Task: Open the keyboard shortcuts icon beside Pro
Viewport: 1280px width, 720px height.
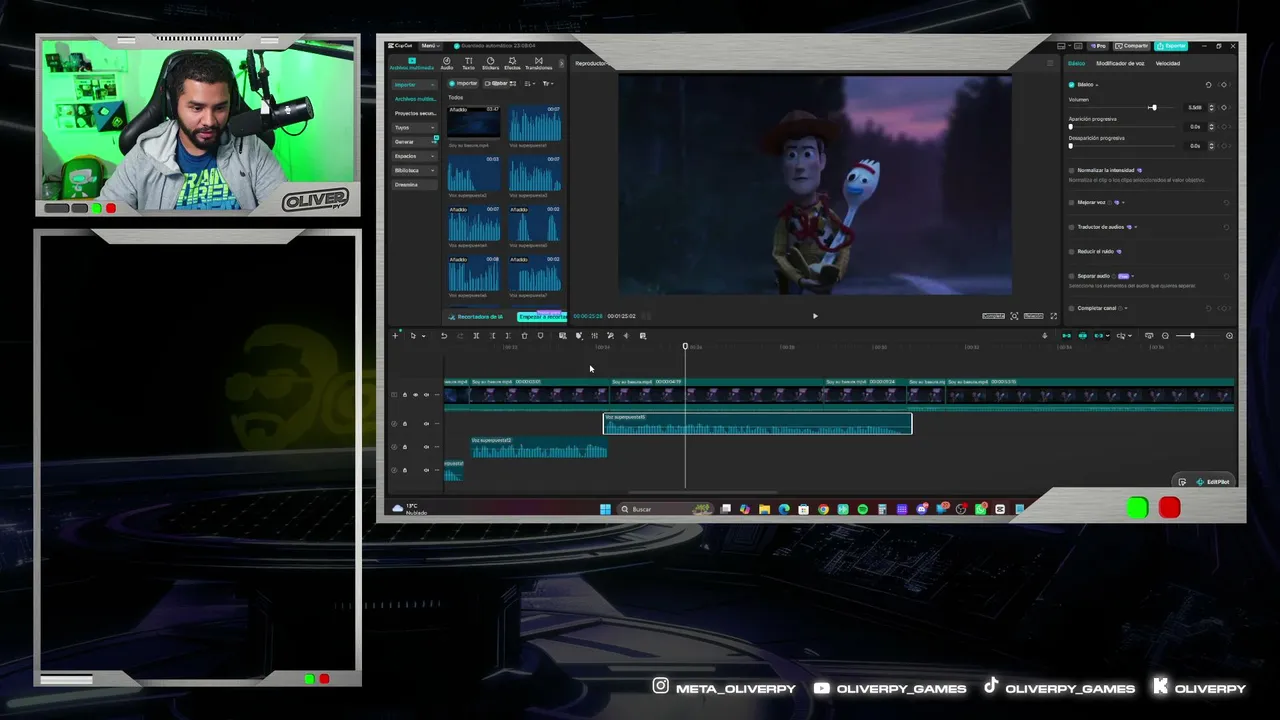Action: [1076, 46]
